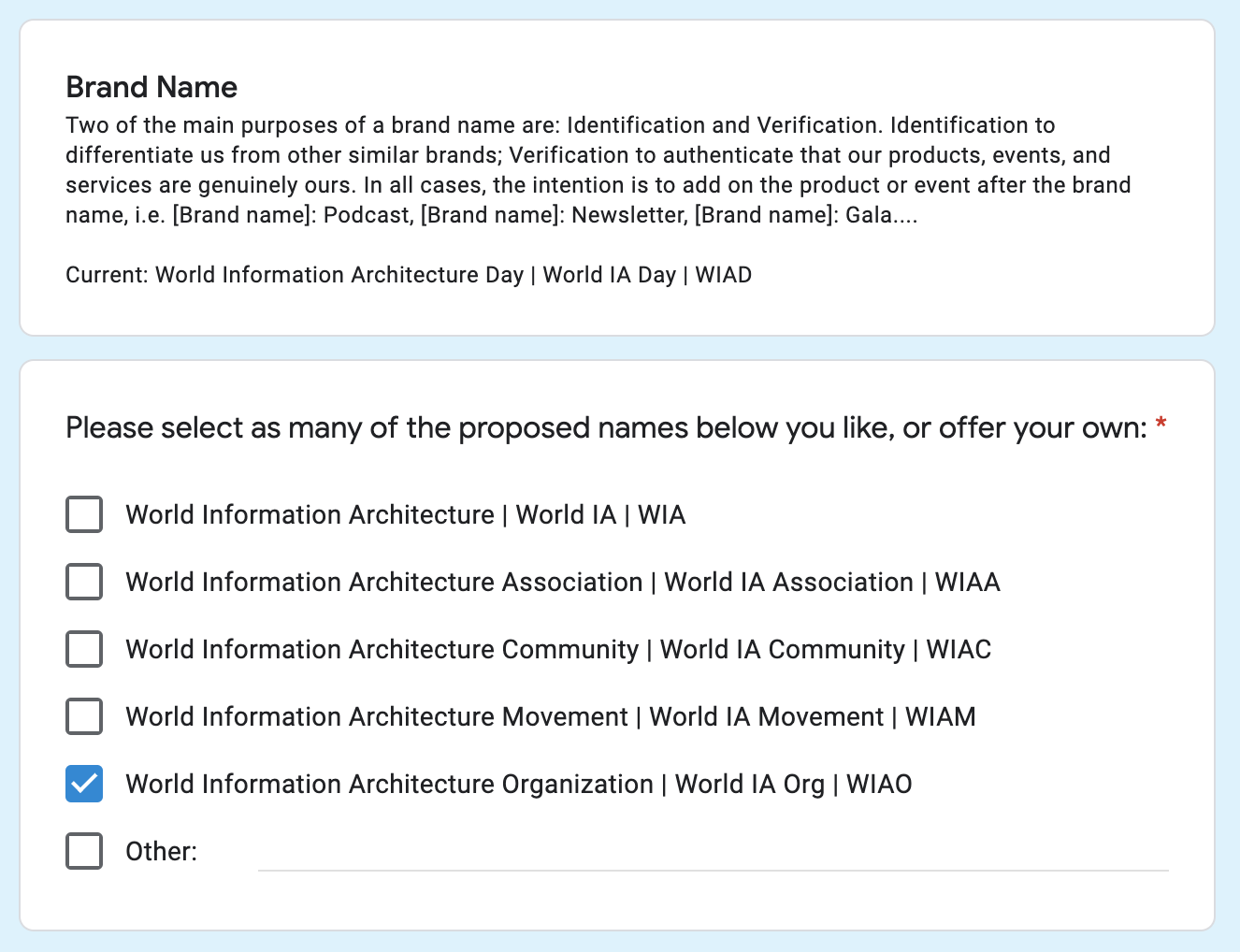Click the red required asterisk
This screenshot has width=1240, height=952.
click(1161, 426)
